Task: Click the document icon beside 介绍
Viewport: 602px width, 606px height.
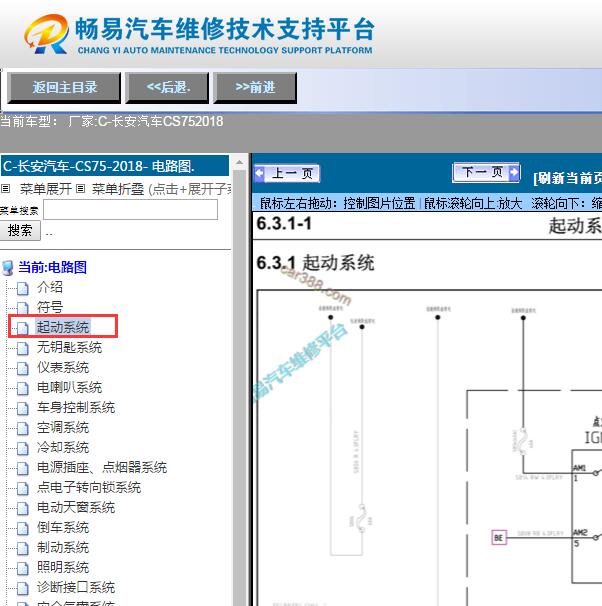Action: [23, 288]
